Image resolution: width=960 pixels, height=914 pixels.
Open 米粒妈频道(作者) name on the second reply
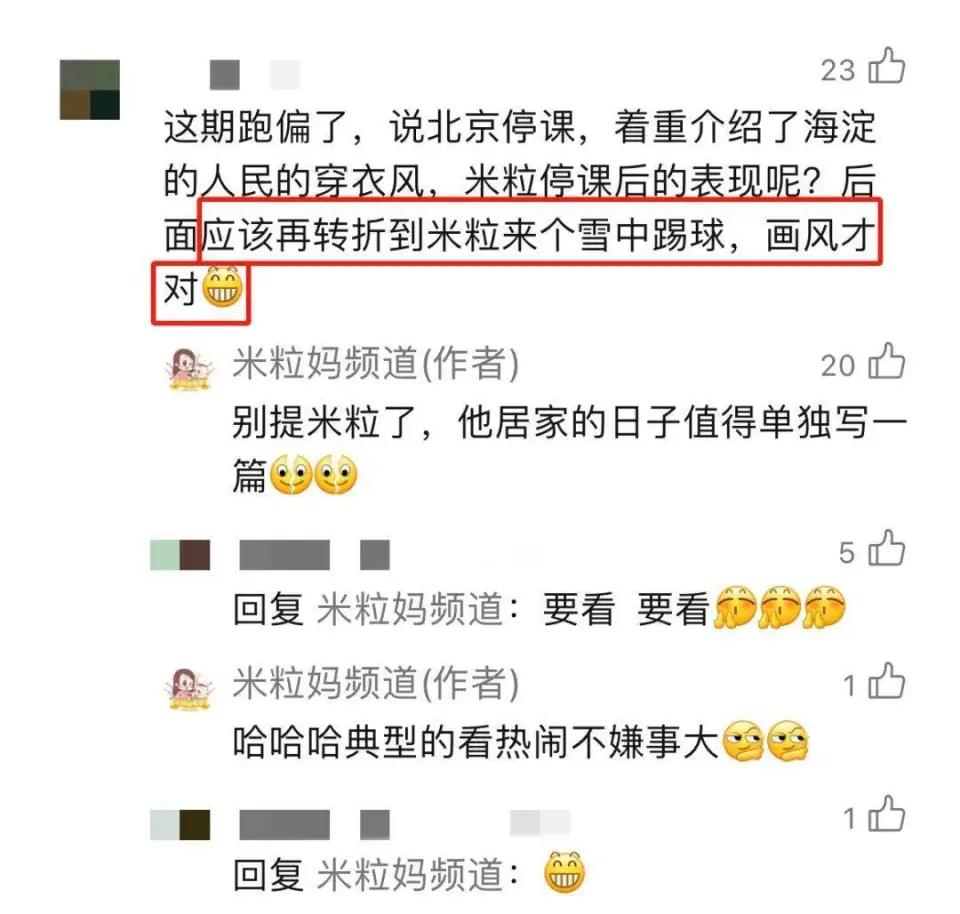376,683
